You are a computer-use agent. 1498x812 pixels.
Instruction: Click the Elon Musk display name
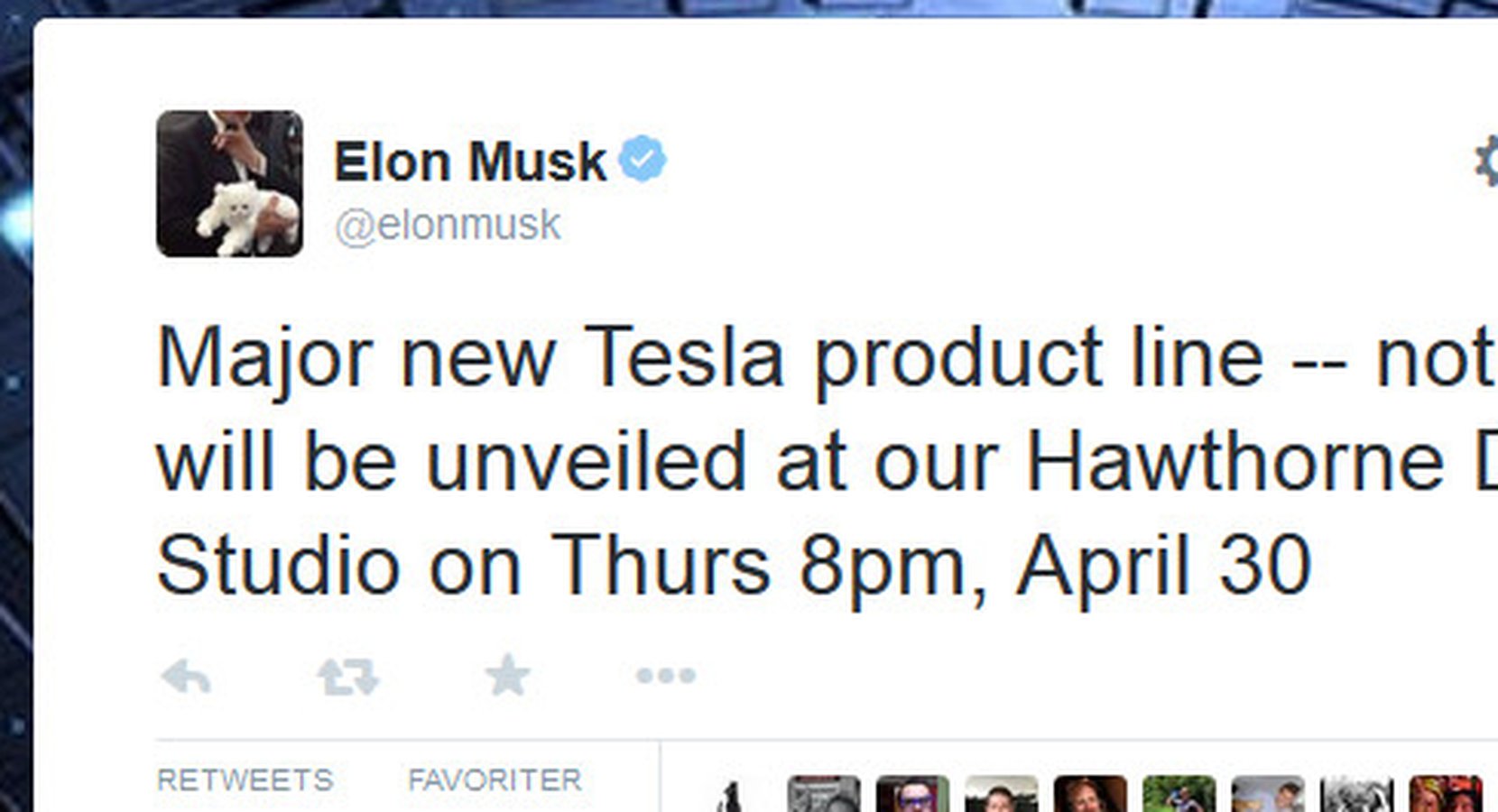click(470, 161)
